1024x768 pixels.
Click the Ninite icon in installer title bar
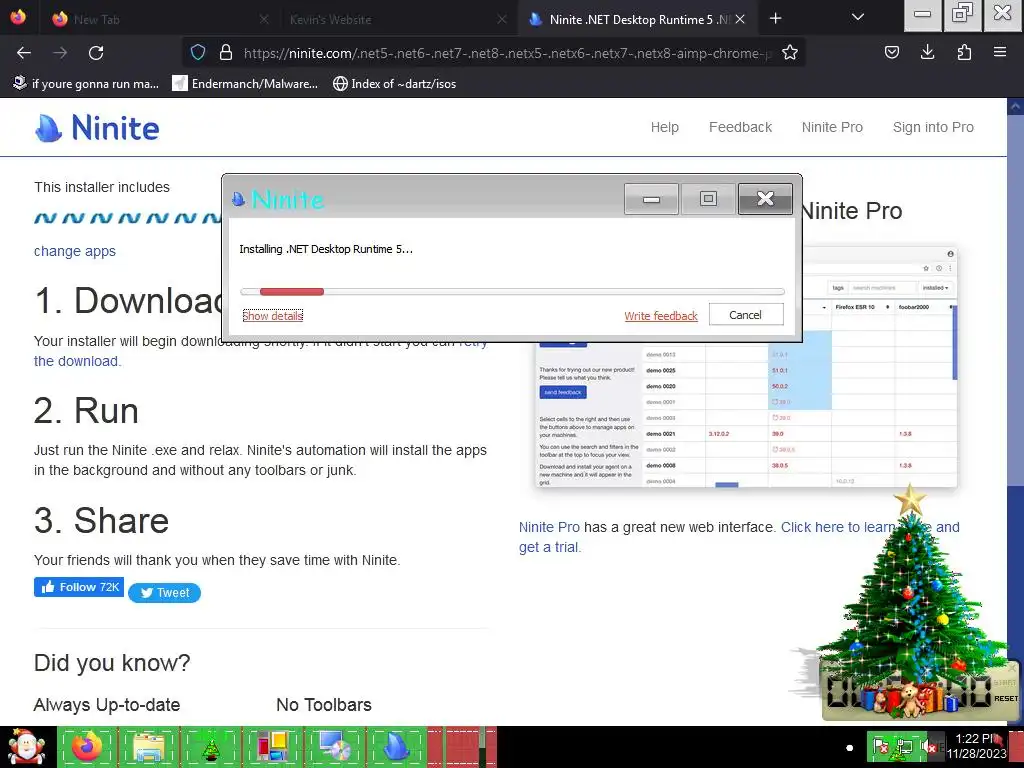point(238,199)
